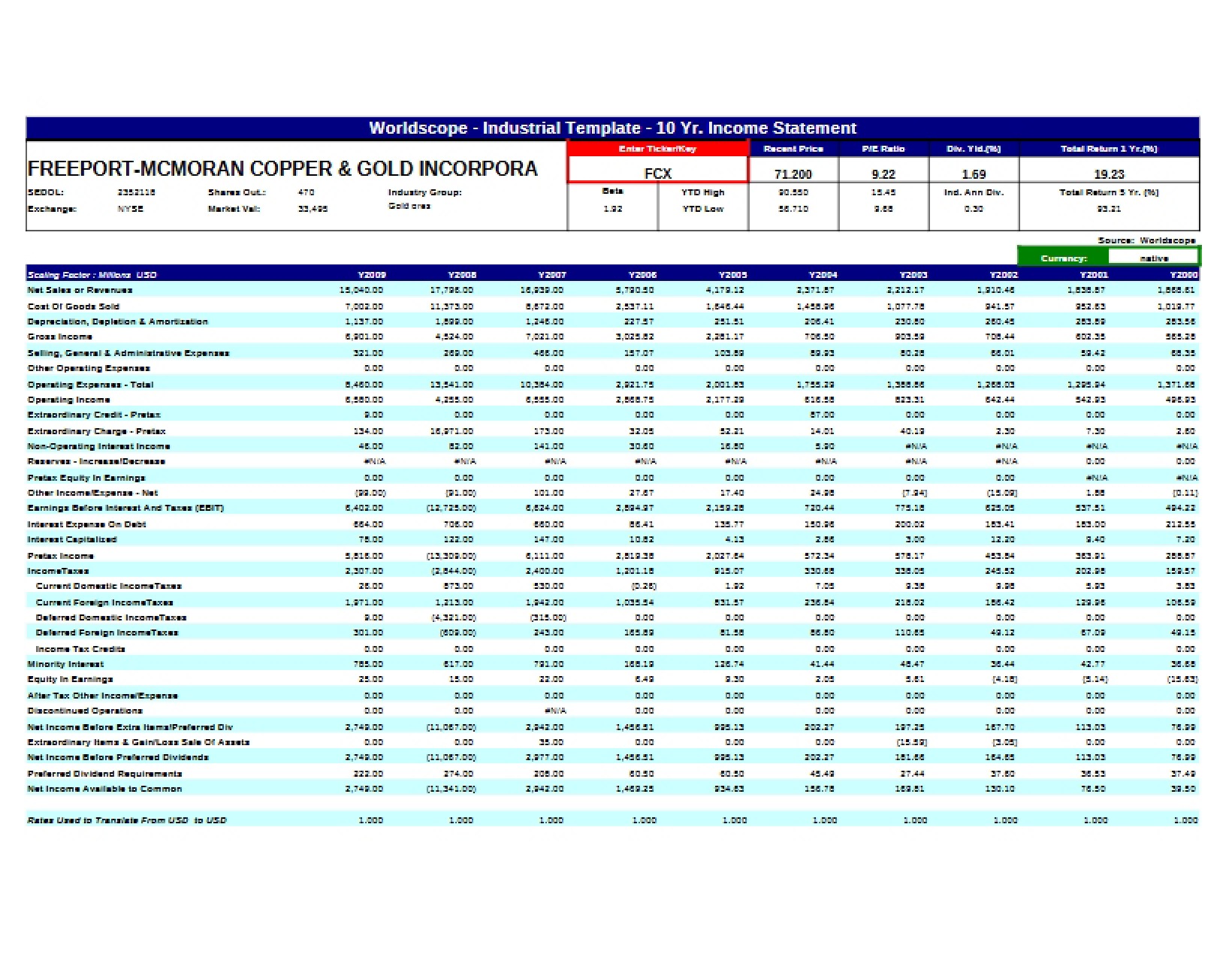Click the 'Cost Of Goods Sold' row label
The height and width of the screenshot is (954, 1232).
coord(74,306)
